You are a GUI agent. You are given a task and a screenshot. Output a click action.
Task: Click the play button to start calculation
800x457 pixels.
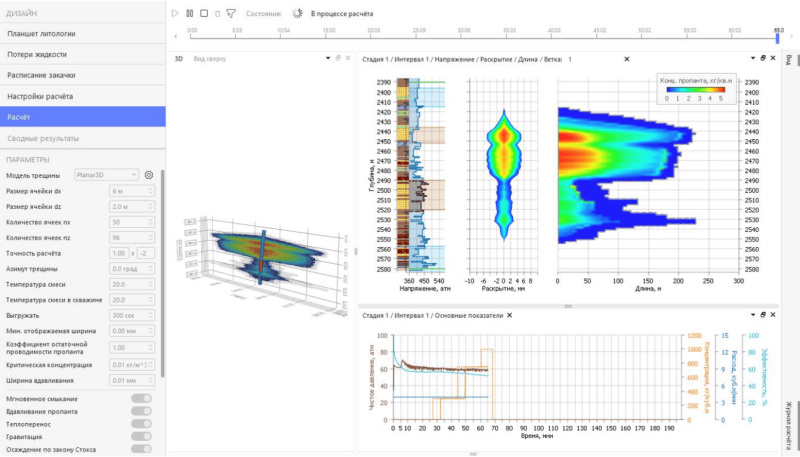pyautogui.click(x=174, y=13)
